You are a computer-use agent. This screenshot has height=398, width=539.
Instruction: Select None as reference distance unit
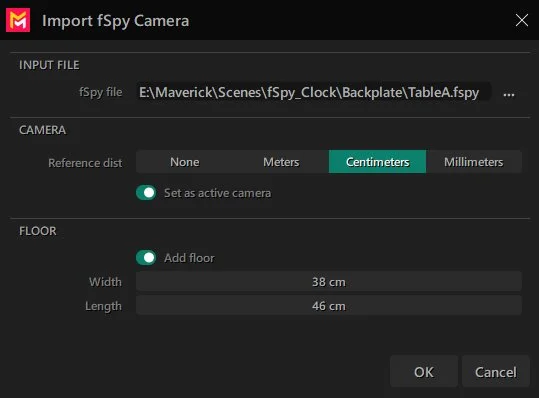(x=185, y=162)
